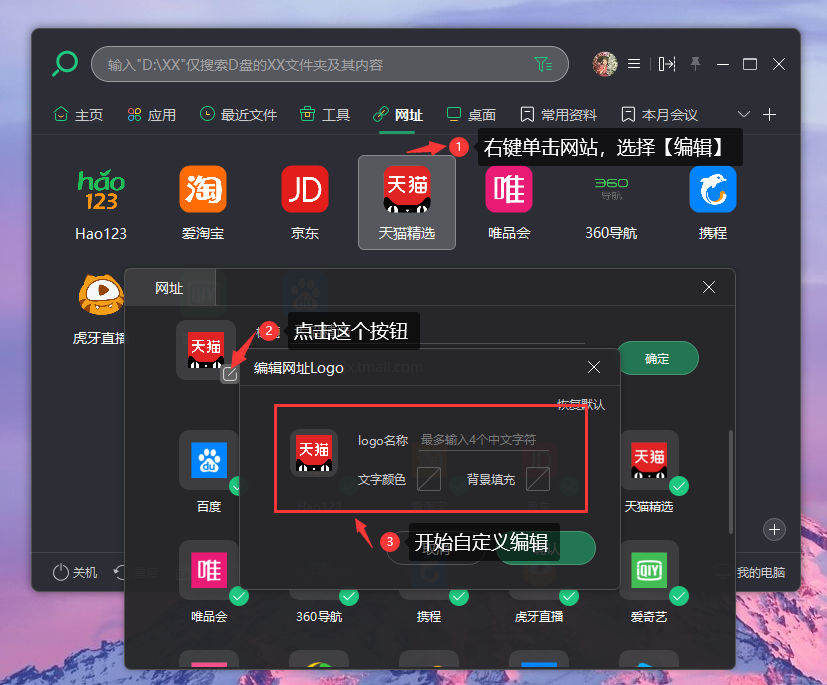Close the 网址 edit panel

[x=709, y=287]
